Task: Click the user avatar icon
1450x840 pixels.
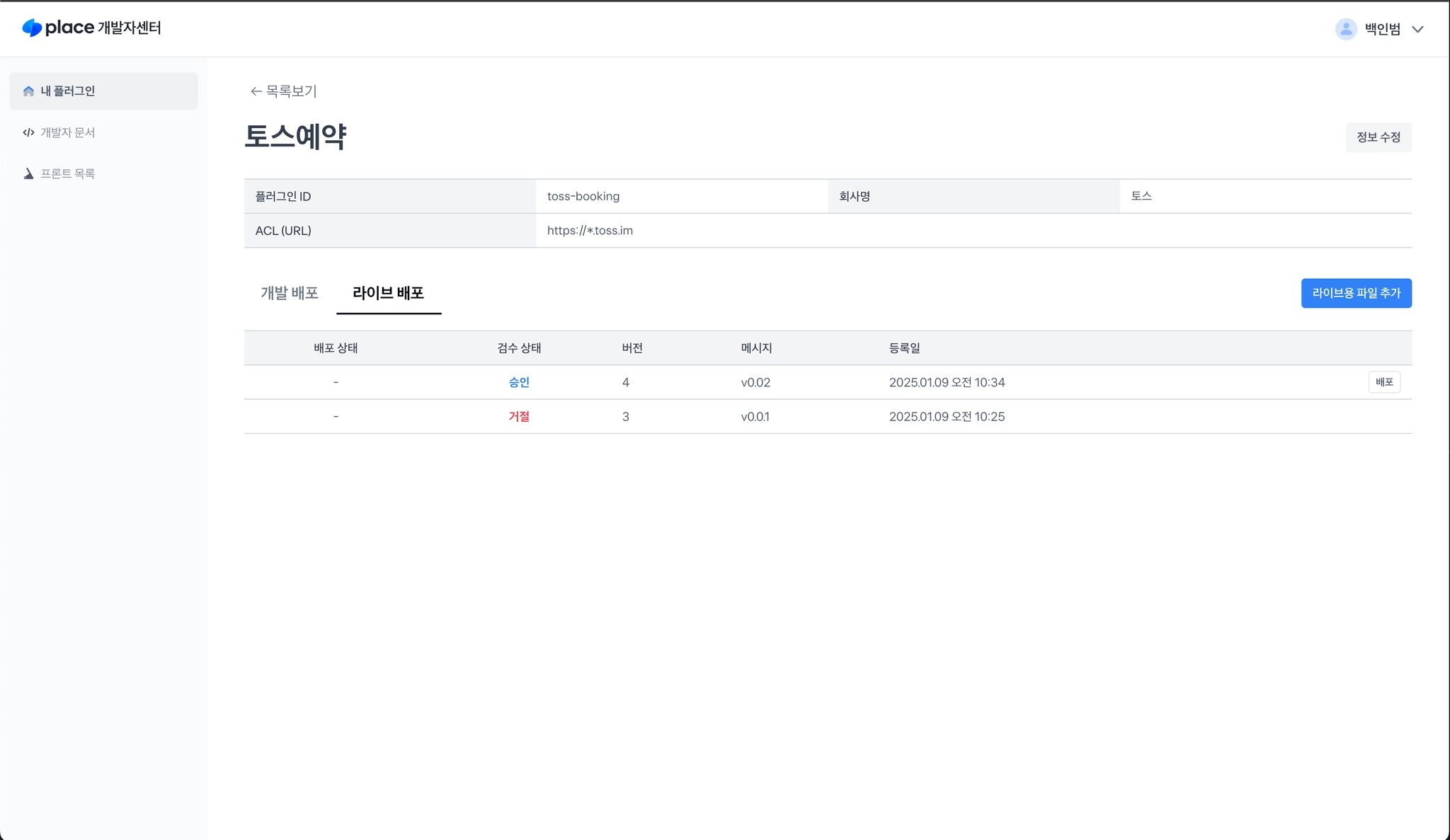Action: click(1345, 29)
